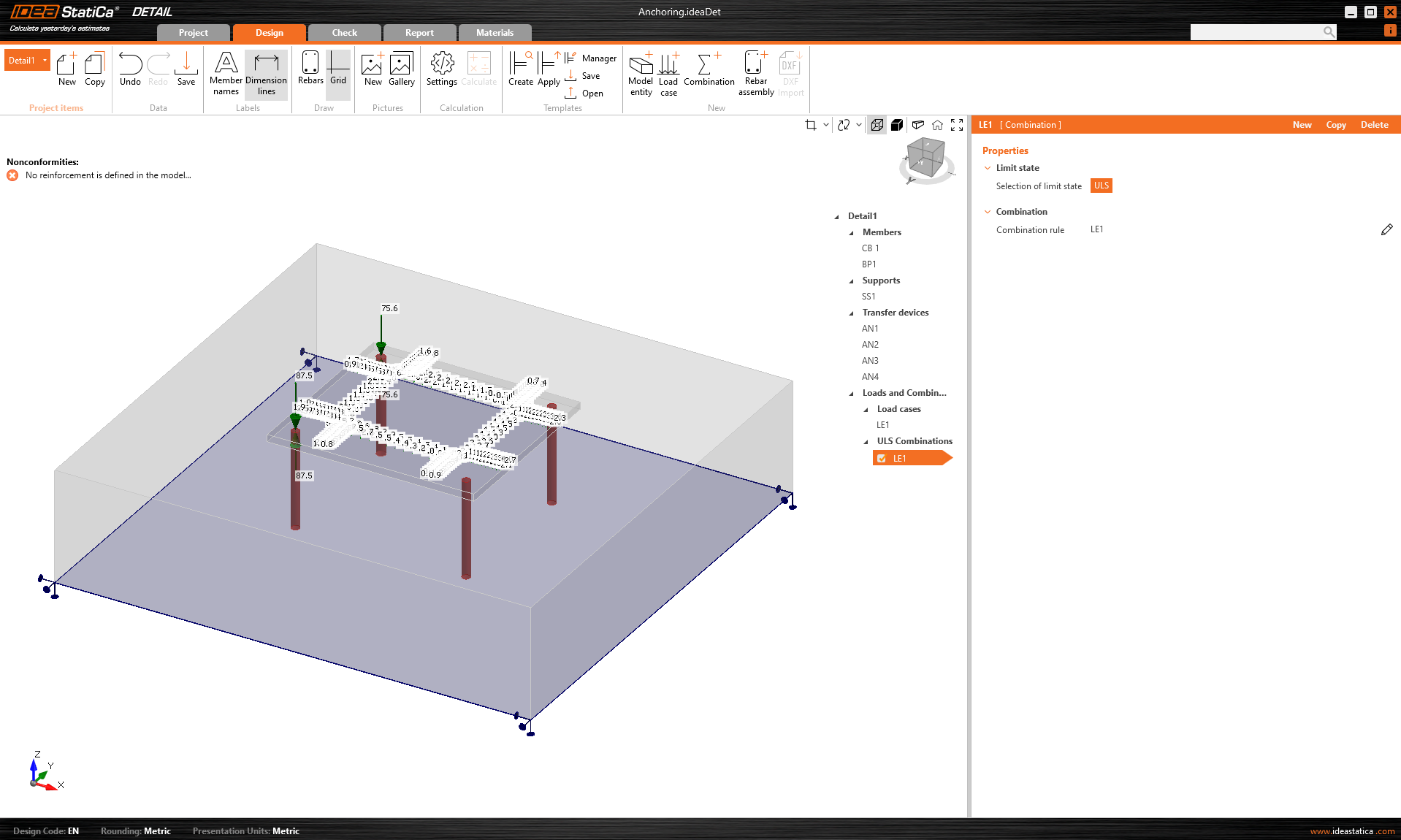Activate the Gallery picture tool
Viewport: 1401px width, 840px height.
click(x=401, y=71)
